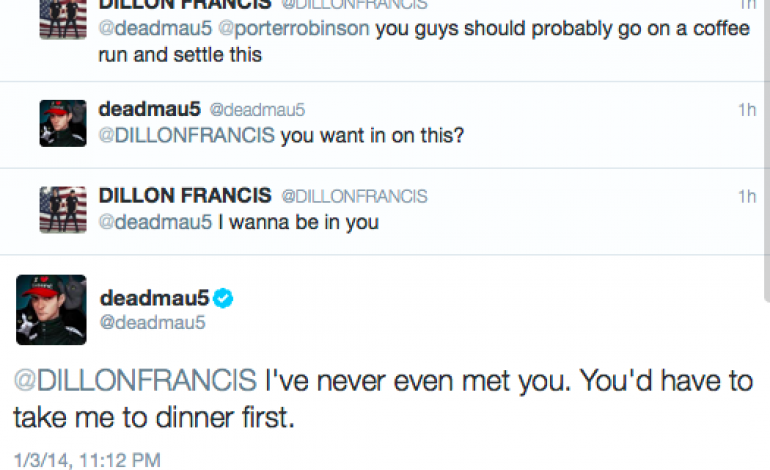Click Dillon Francis's avatar on "I wanna be in you" tweet
Viewport: 770px width, 470px height.
(x=62, y=208)
